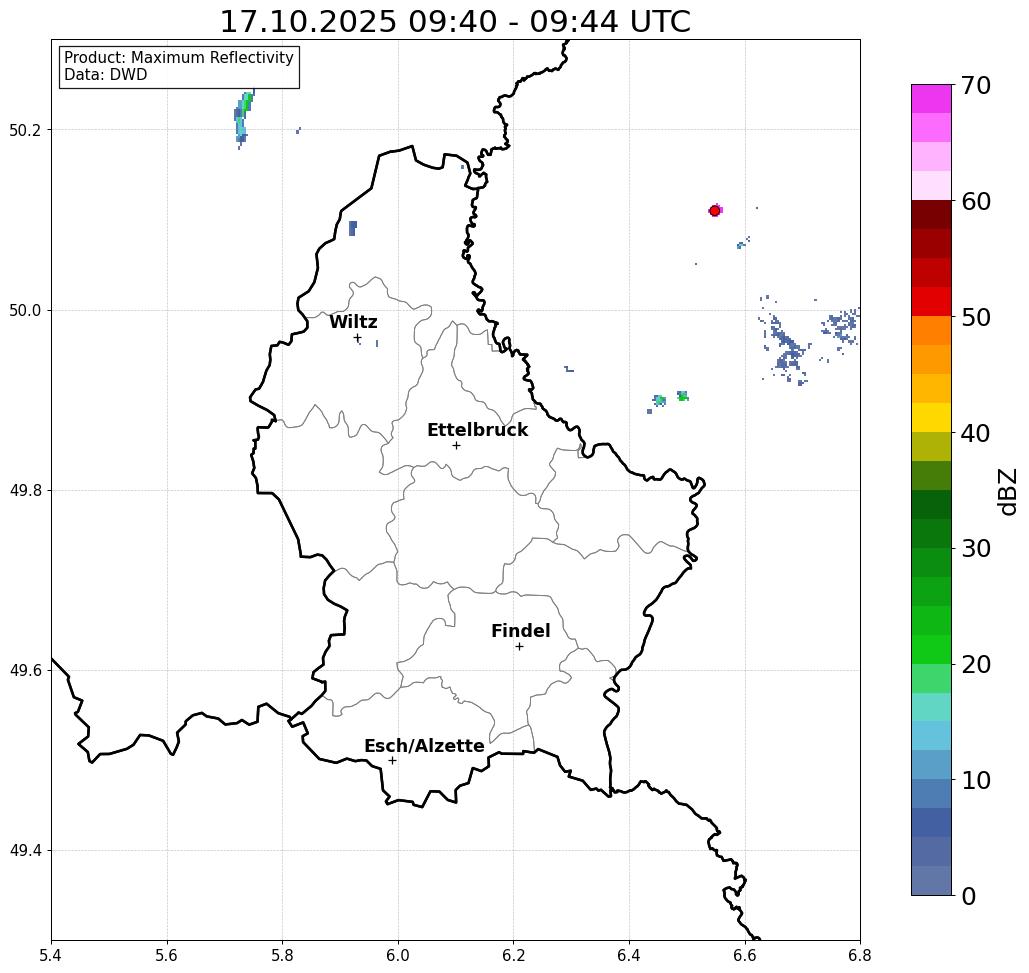Click the latitude tick label 50.2
This screenshot has height=973, width=1029.
(x=24, y=130)
